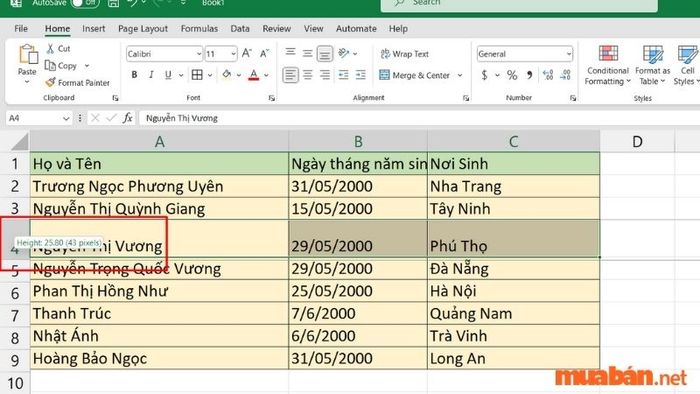Viewport: 700px width, 394px height.
Task: Toggle the AutoSave switch
Action: coord(84,3)
